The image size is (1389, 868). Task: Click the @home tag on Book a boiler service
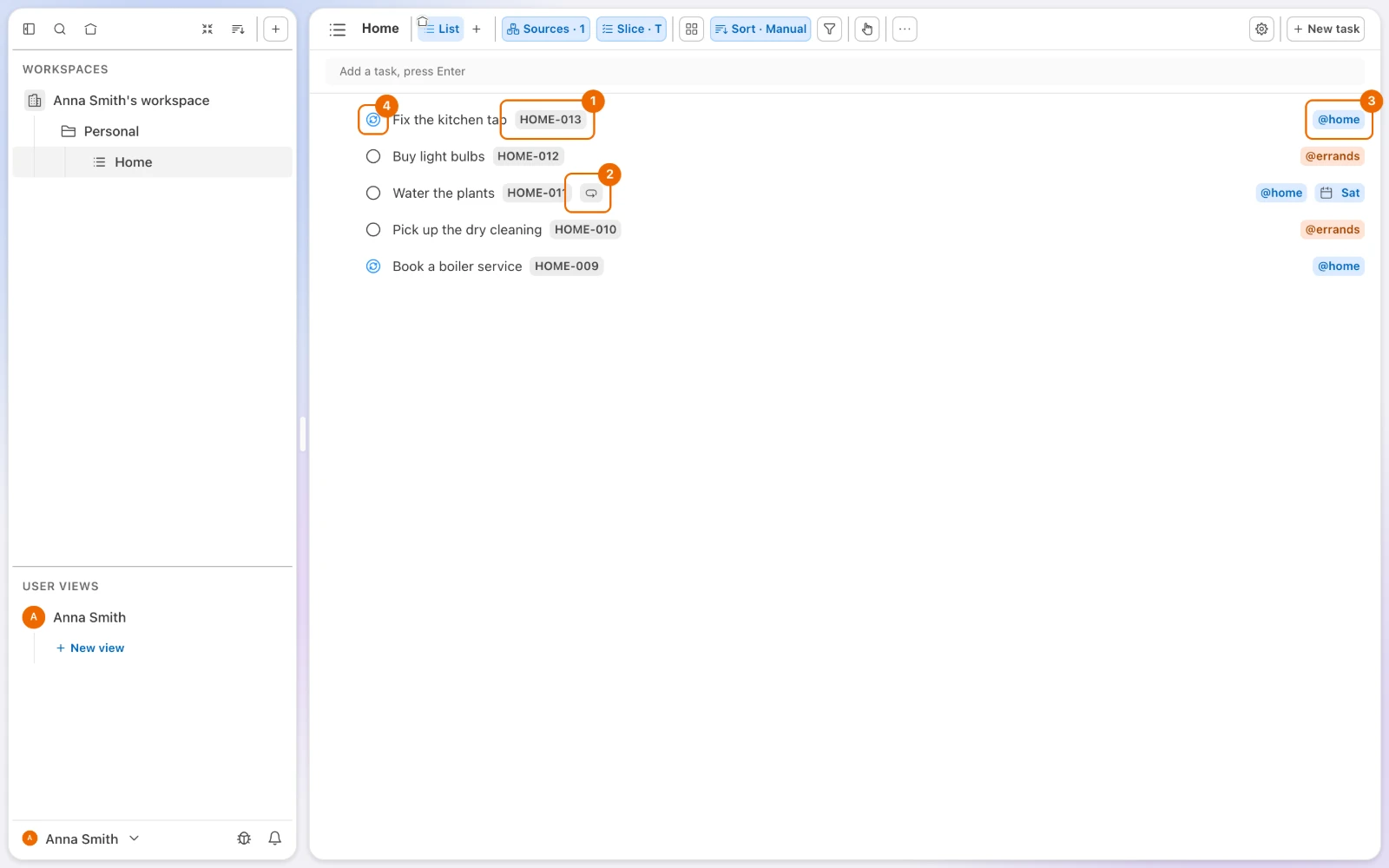(x=1339, y=266)
